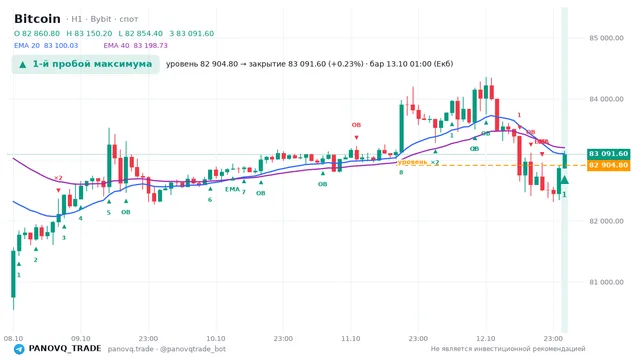Click the 08.10 date axis label
Image resolution: width=640 pixels, height=360 pixels.
tap(13, 339)
